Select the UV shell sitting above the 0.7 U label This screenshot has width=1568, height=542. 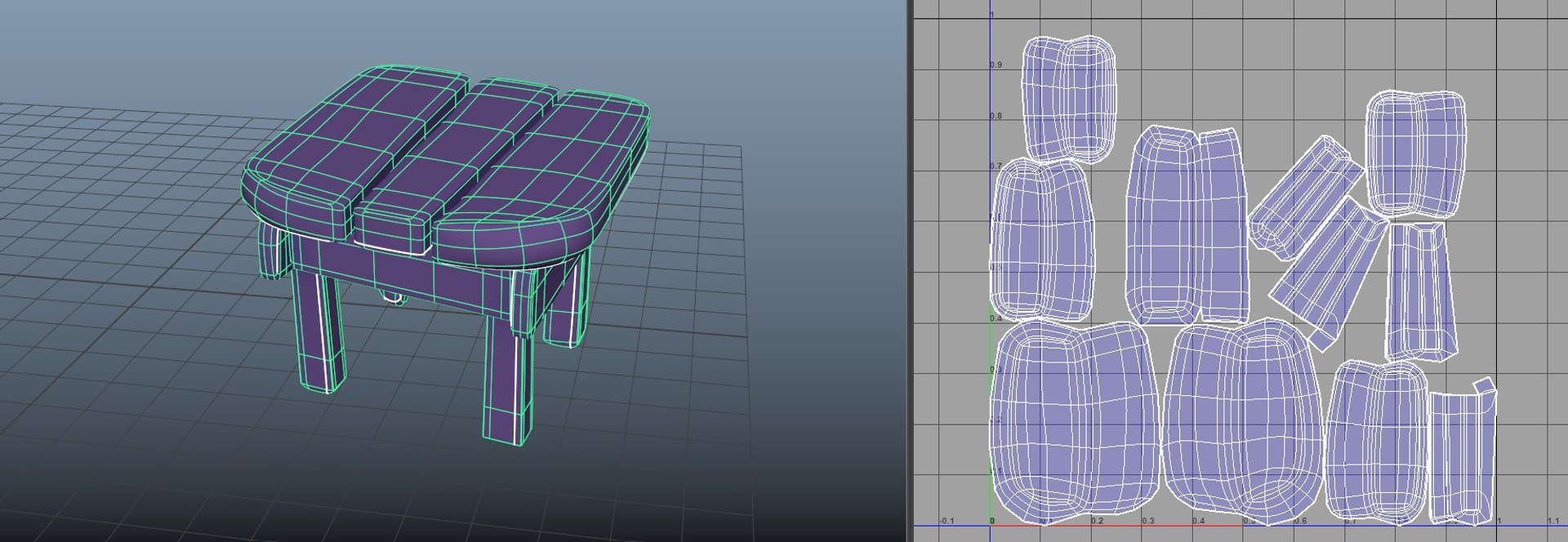click(x=1377, y=441)
